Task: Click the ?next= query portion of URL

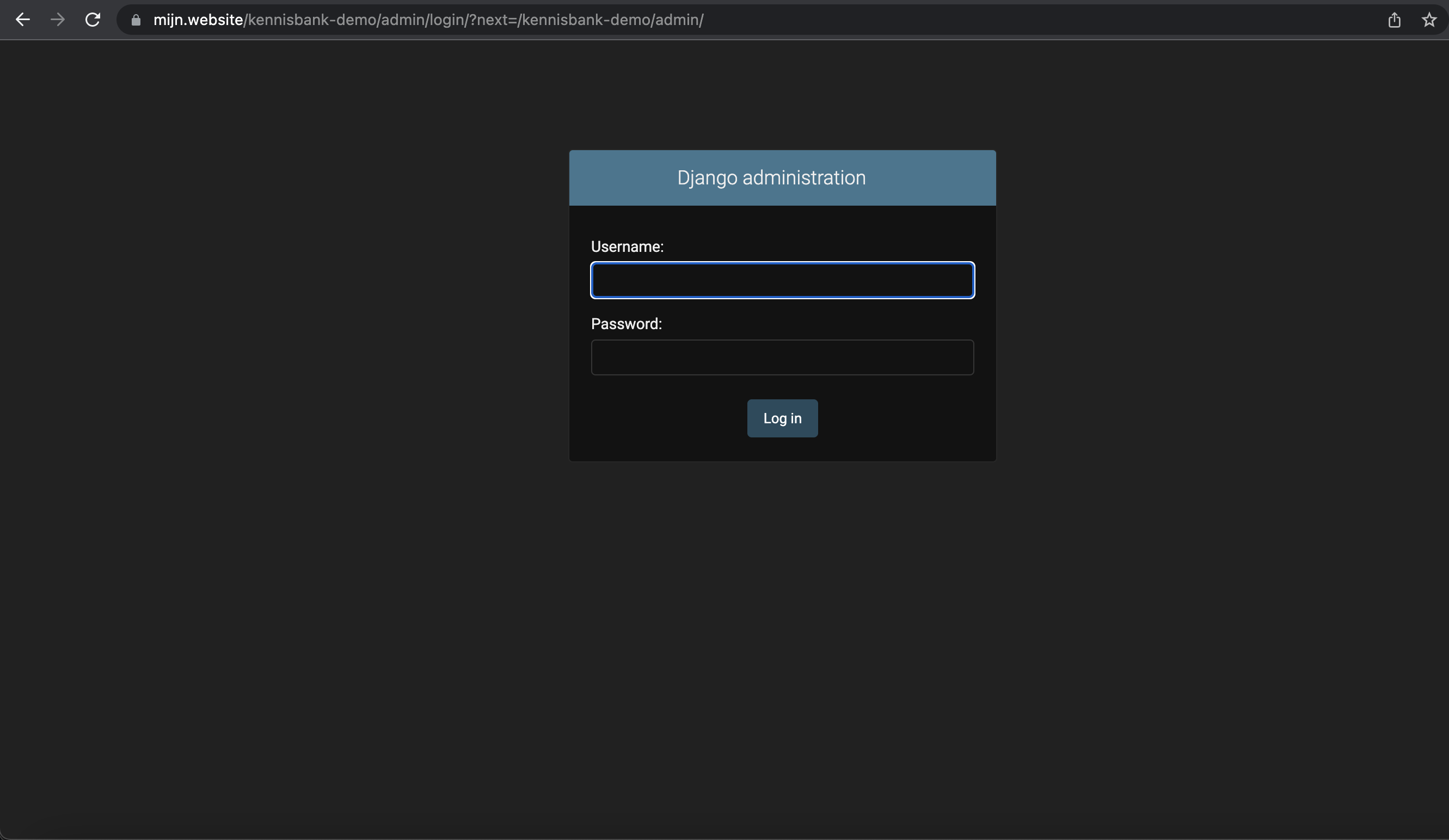Action: (x=493, y=20)
